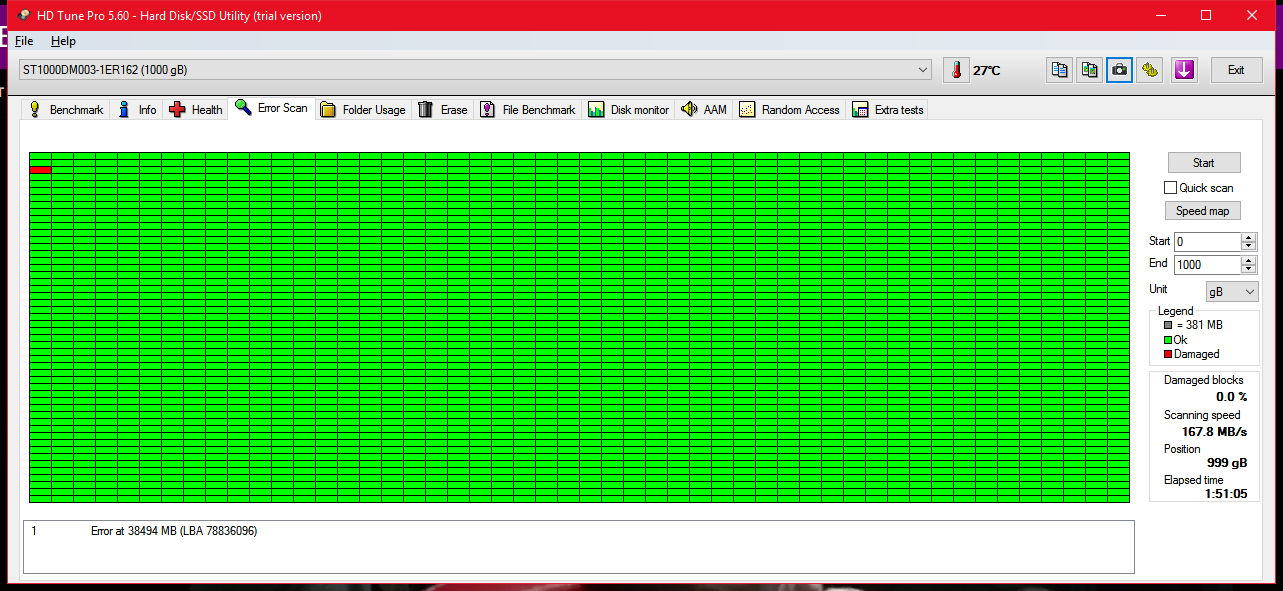Decrease the End value with down arrow
The width and height of the screenshot is (1283, 591).
pyautogui.click(x=1248, y=269)
